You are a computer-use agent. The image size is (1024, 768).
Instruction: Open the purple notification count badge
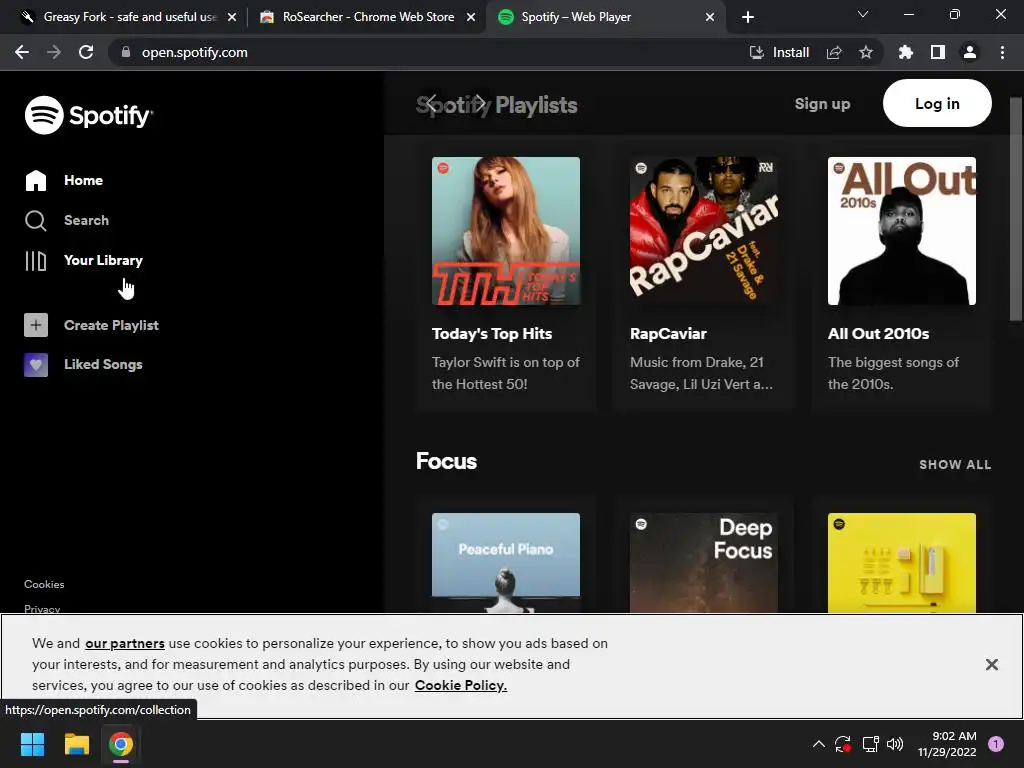996,744
